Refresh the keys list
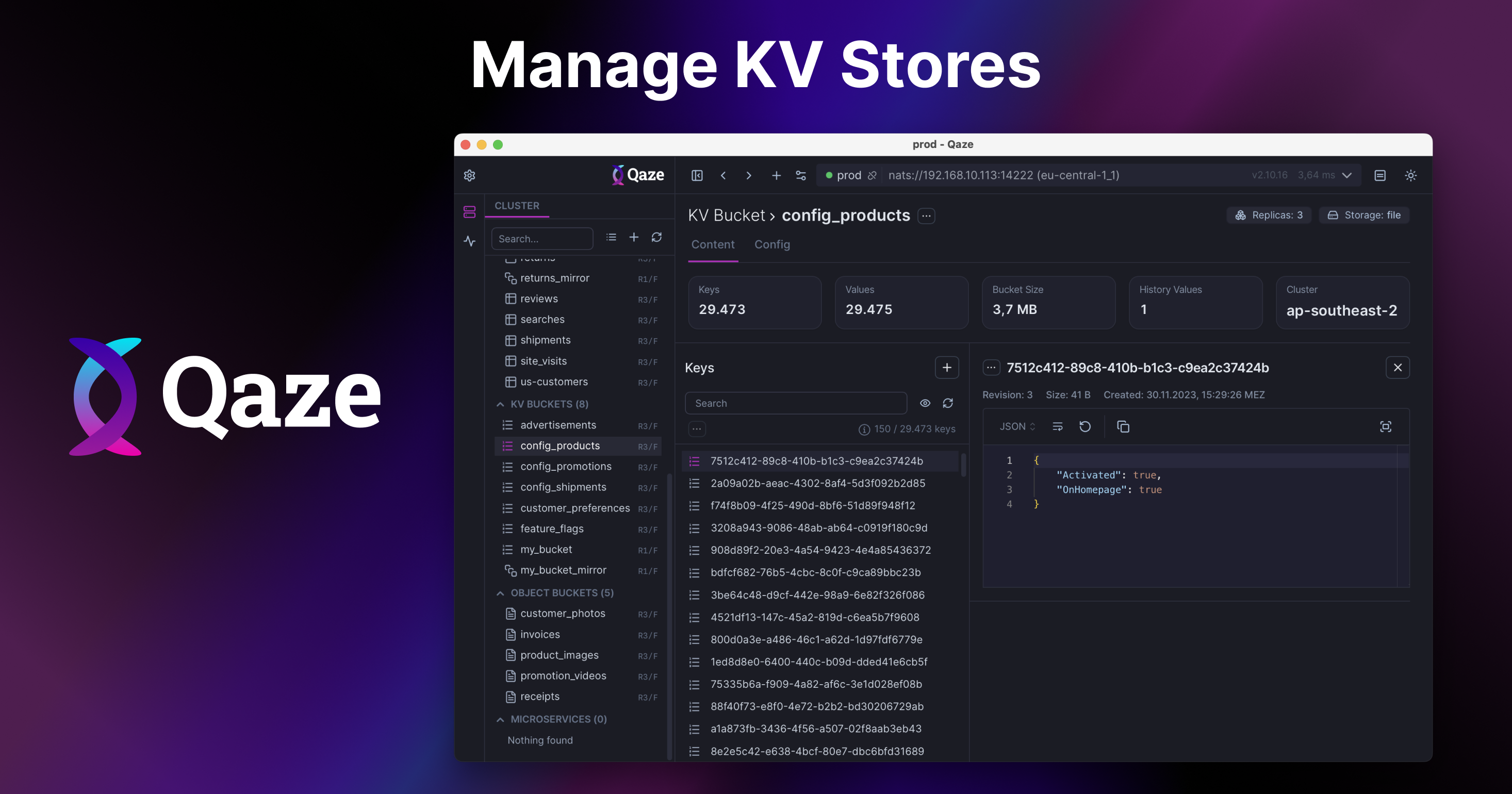 pos(948,403)
